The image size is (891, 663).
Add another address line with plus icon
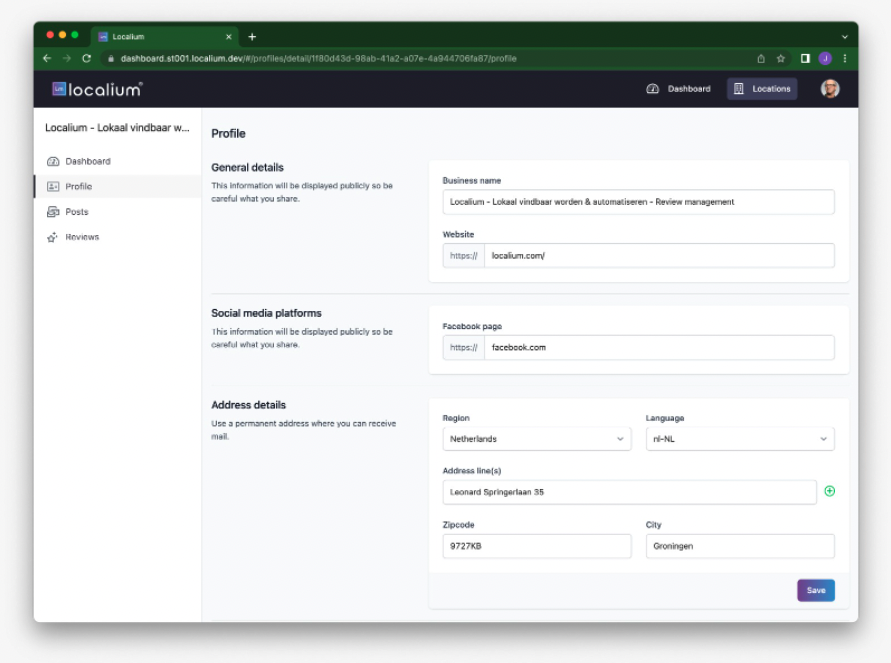[x=830, y=491]
